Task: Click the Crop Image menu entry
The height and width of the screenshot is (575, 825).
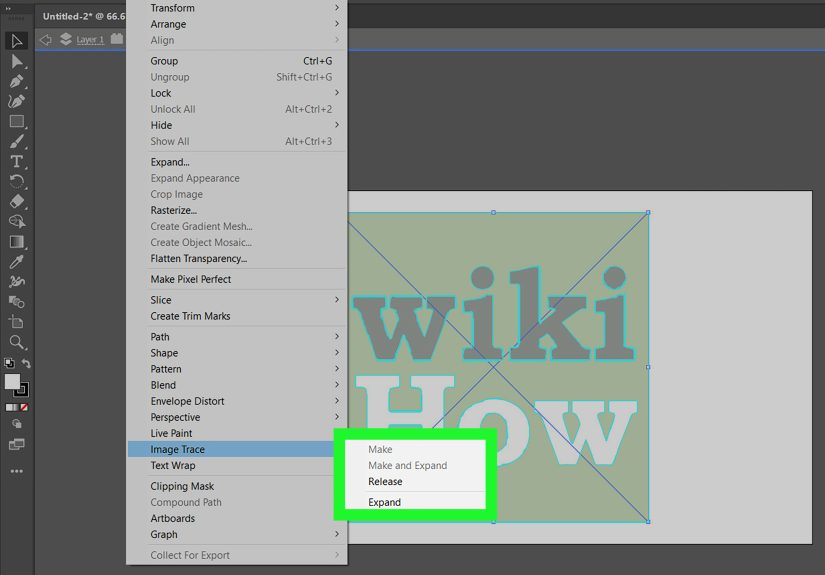Action: coord(237,194)
